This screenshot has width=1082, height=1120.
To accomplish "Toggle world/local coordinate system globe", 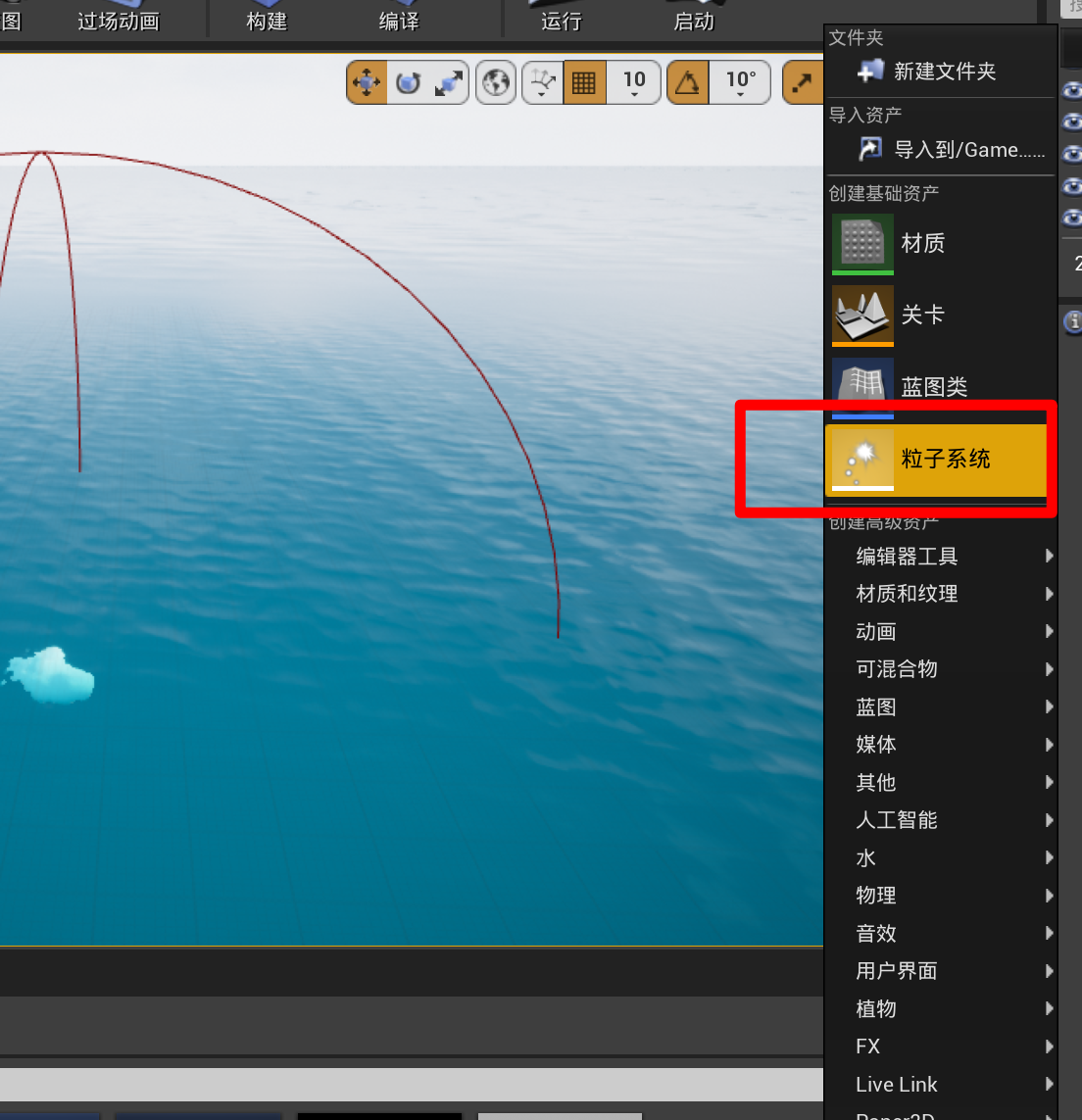I will pos(496,83).
